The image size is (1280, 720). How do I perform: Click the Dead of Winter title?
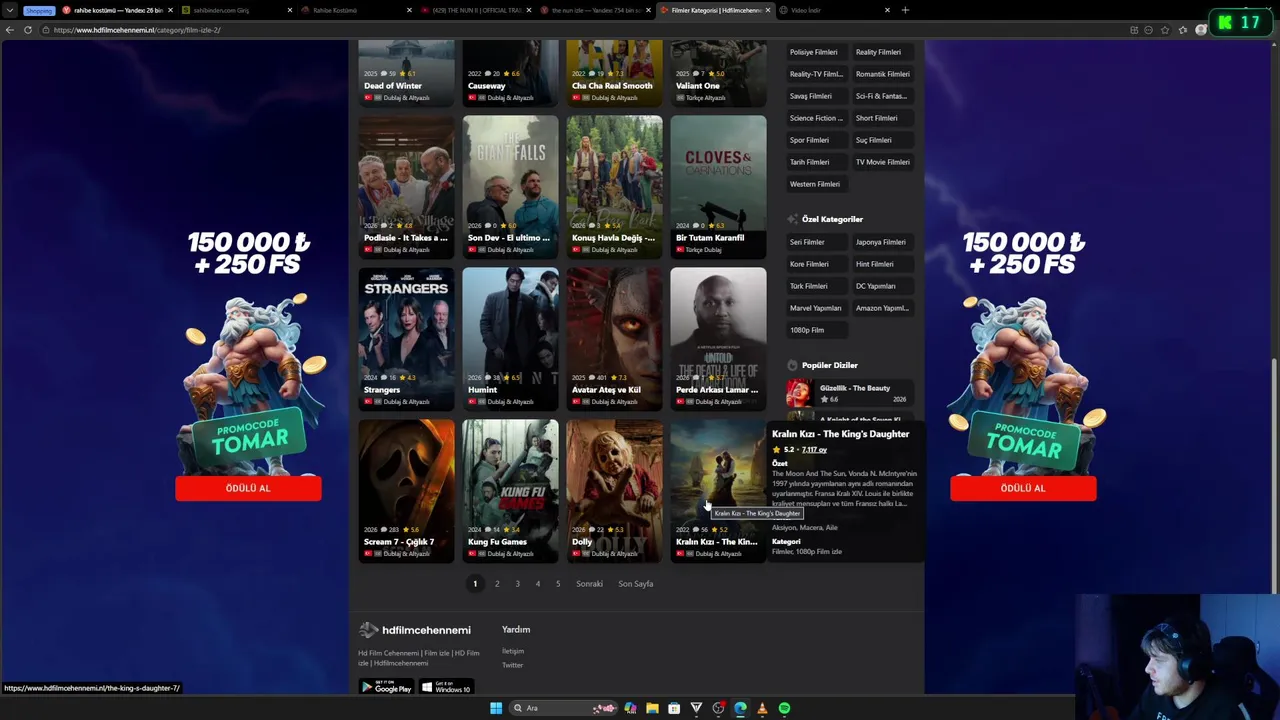click(393, 86)
